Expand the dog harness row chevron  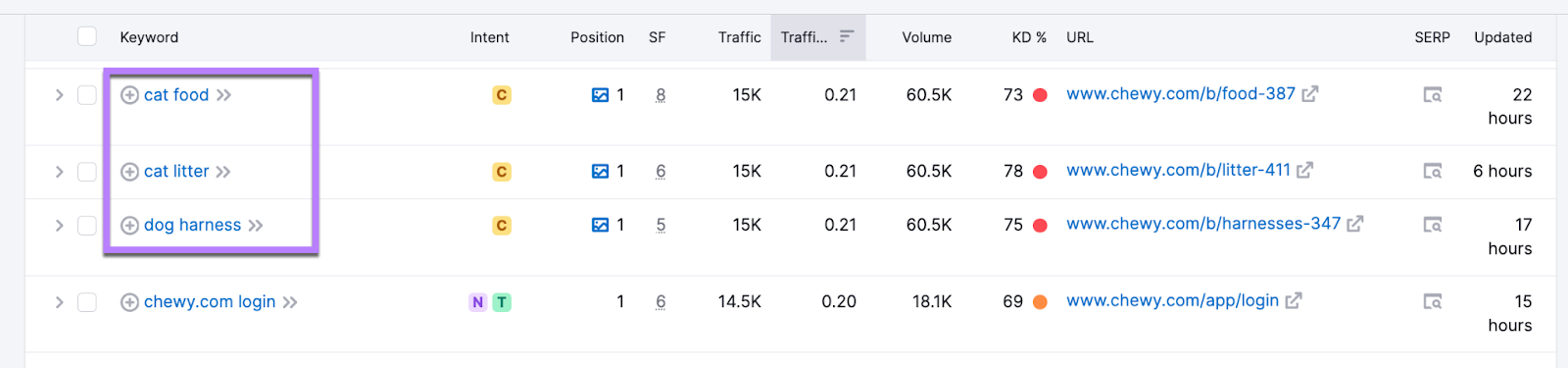point(59,226)
